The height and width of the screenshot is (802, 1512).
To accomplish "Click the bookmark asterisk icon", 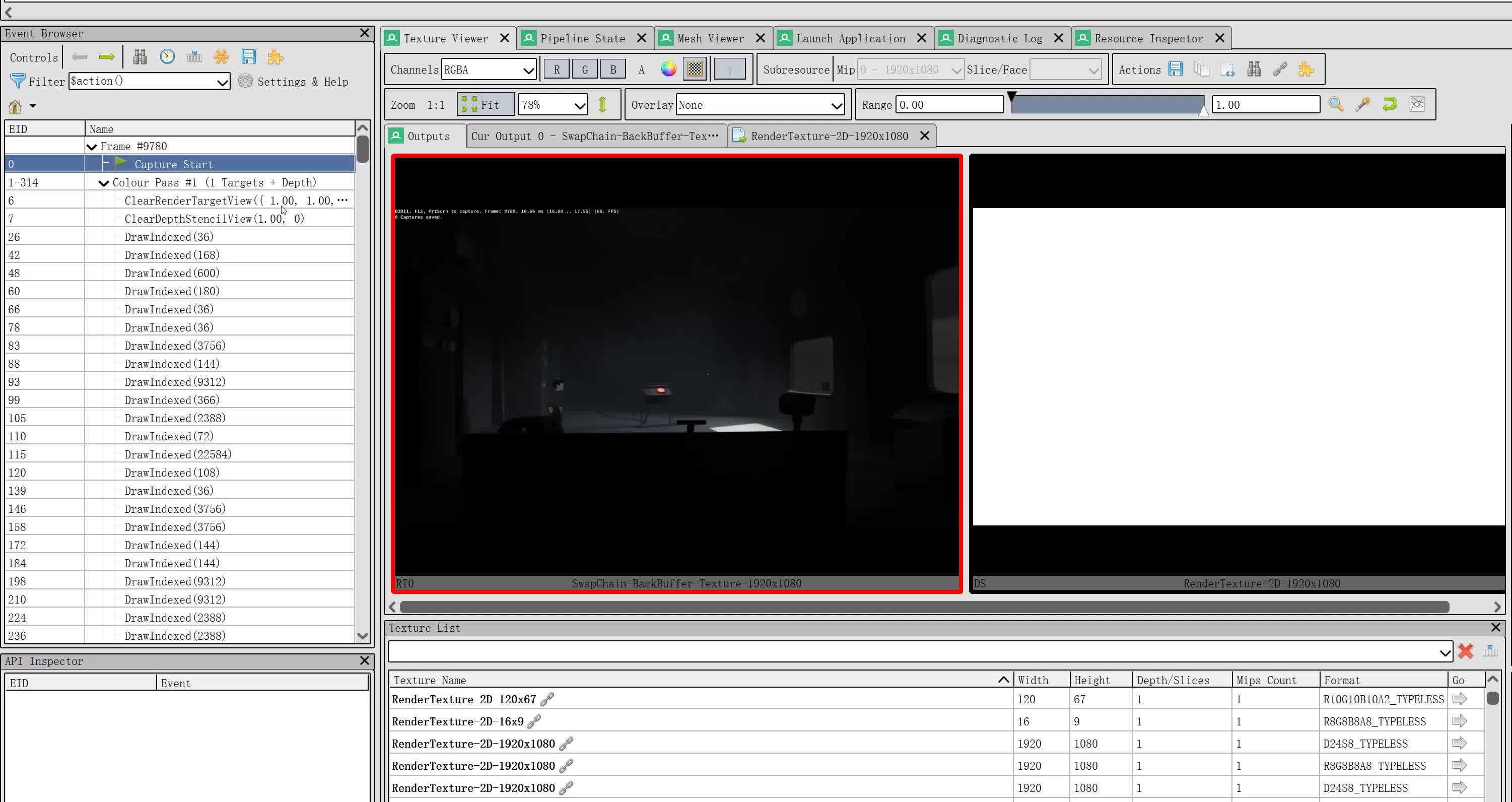I will 221,57.
